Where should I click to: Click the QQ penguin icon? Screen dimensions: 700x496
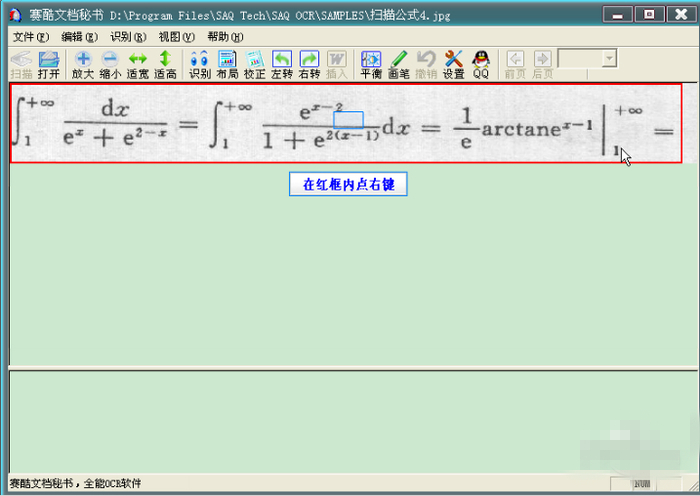click(x=481, y=65)
